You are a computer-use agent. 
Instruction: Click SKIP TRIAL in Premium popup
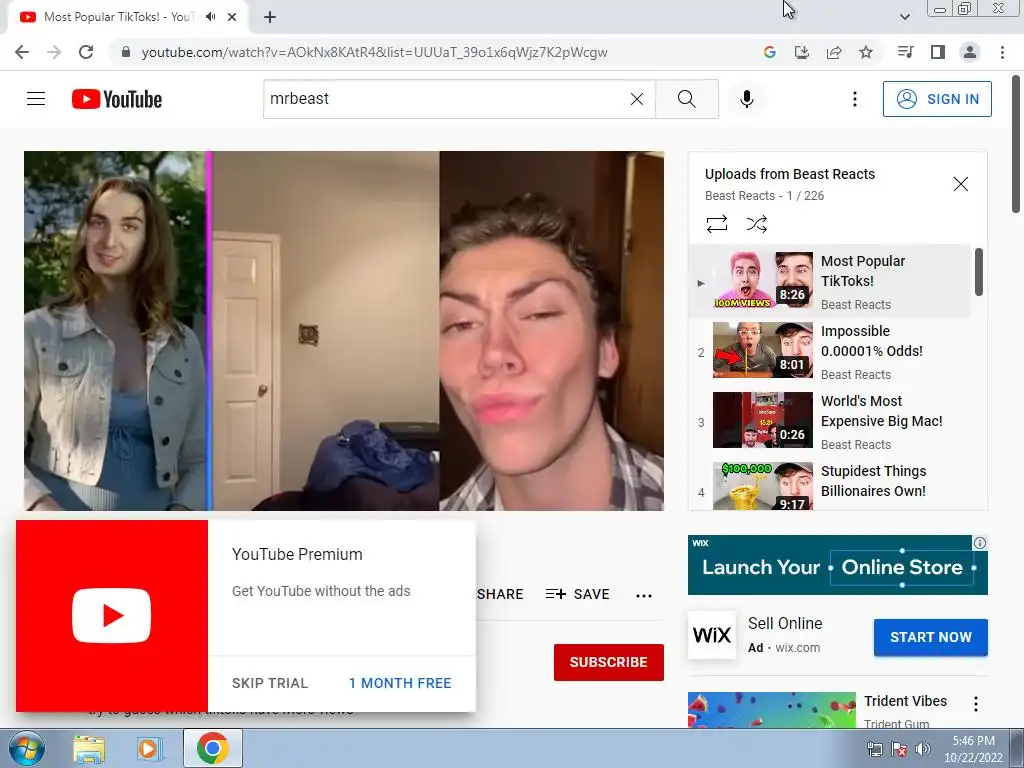[x=270, y=683]
